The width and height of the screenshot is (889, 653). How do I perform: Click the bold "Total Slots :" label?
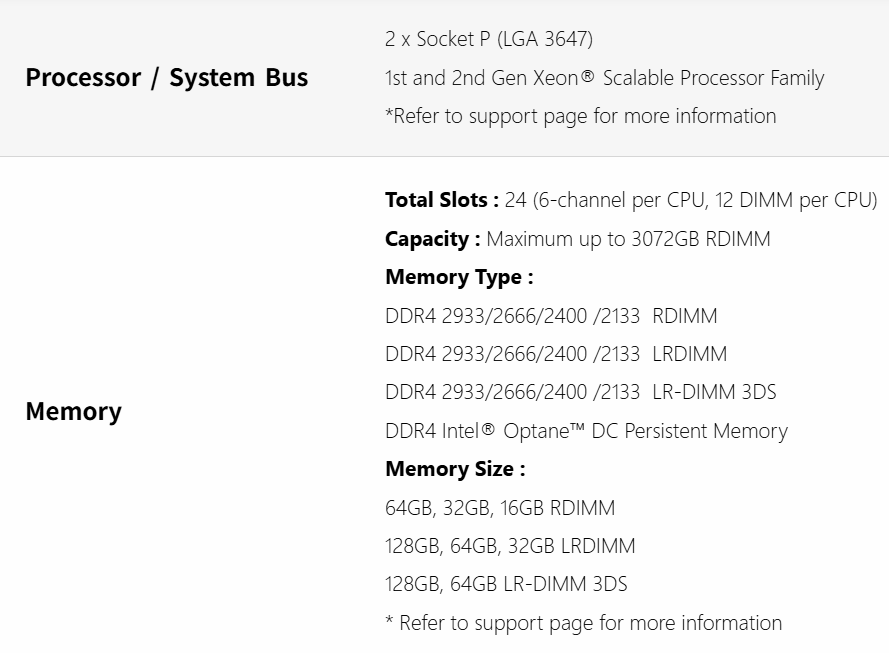coord(441,200)
